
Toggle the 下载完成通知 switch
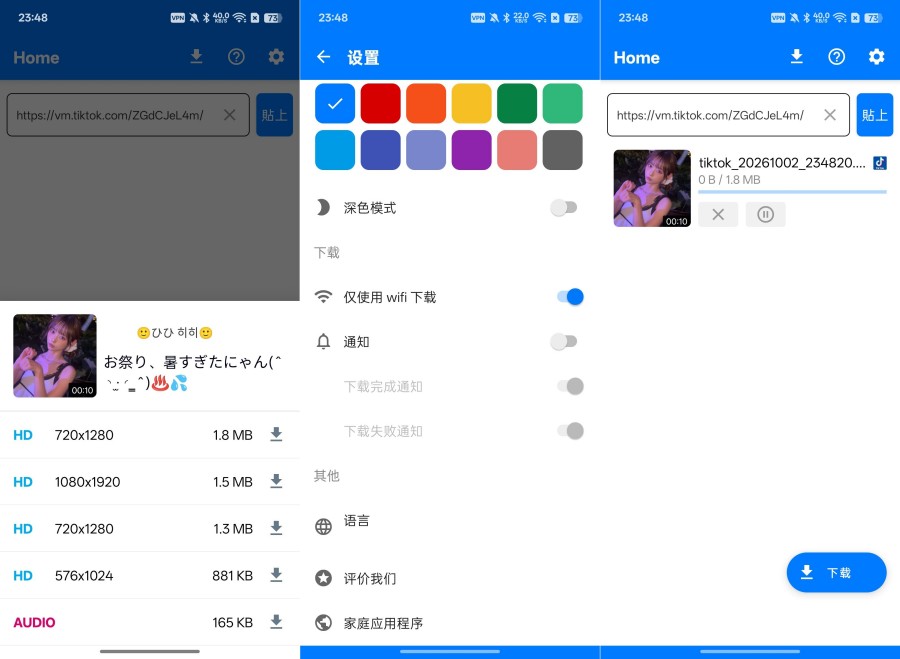(x=570, y=386)
